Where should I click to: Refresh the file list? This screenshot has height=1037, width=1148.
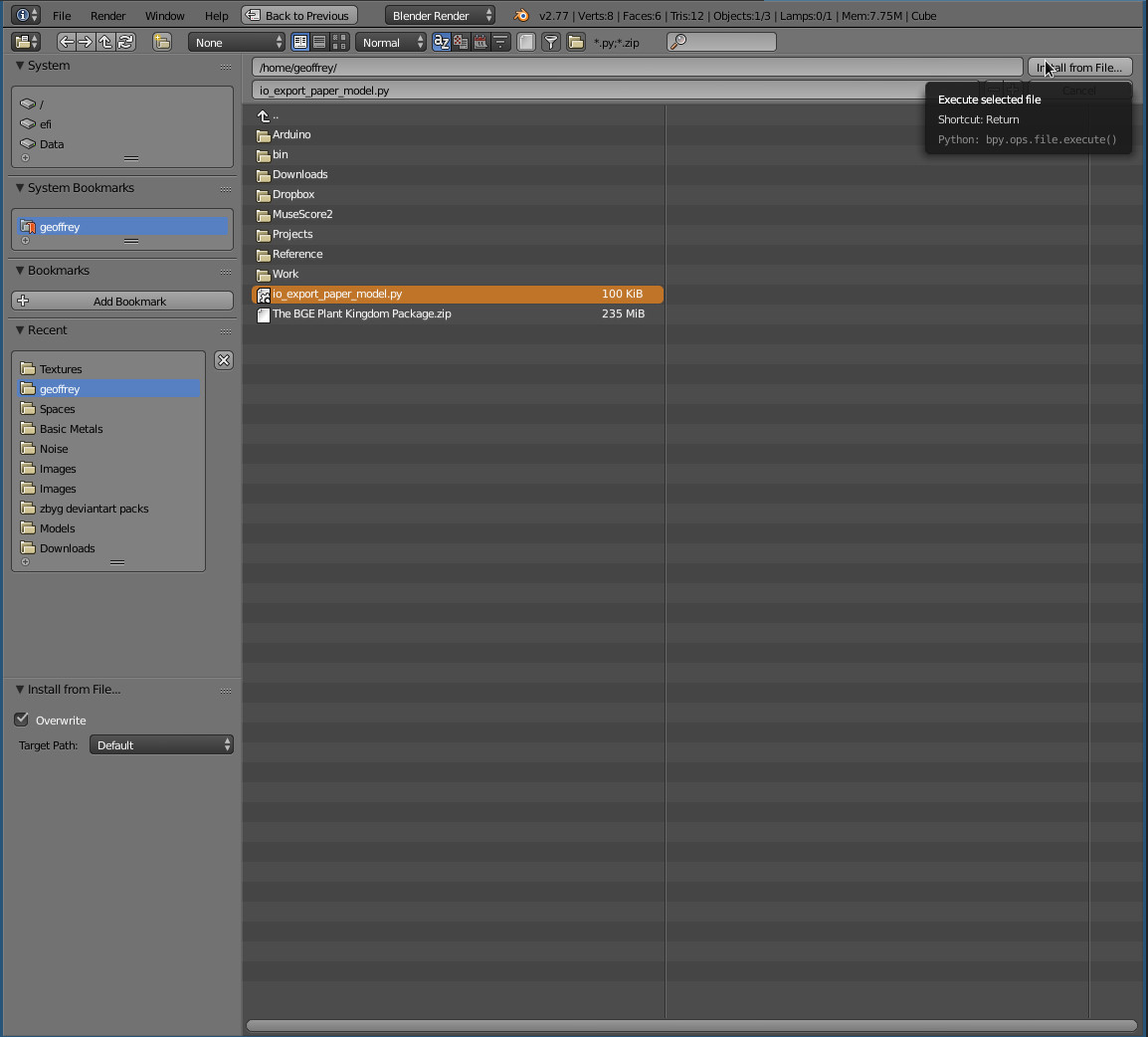pos(125,42)
